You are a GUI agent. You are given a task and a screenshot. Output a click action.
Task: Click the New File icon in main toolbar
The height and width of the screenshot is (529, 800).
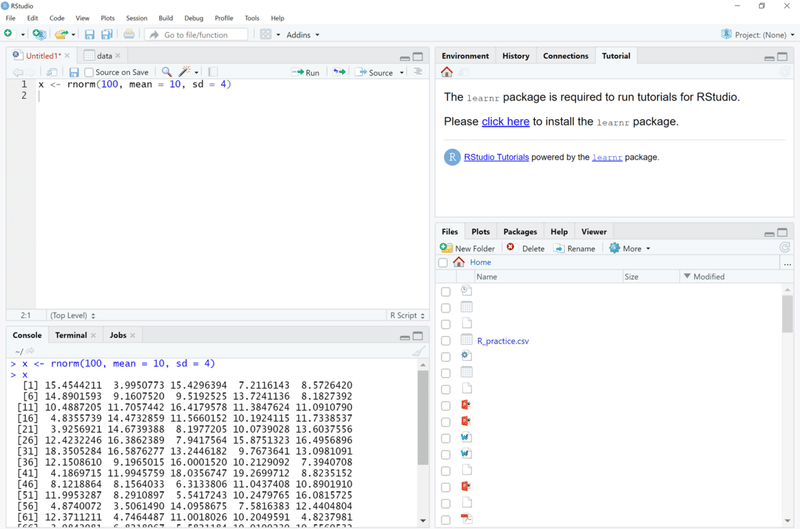pyautogui.click(x=8, y=34)
